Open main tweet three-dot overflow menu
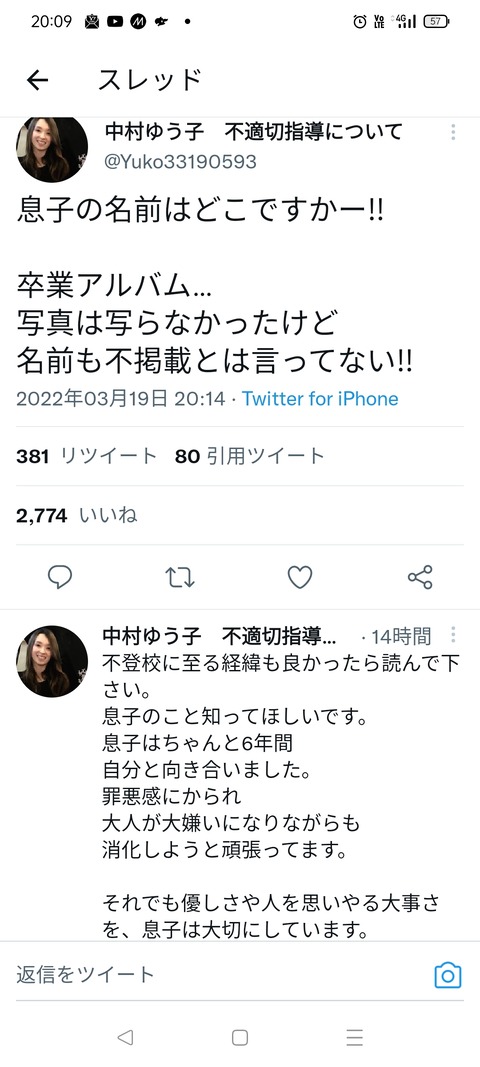The height and width of the screenshot is (1067, 480). click(453, 132)
